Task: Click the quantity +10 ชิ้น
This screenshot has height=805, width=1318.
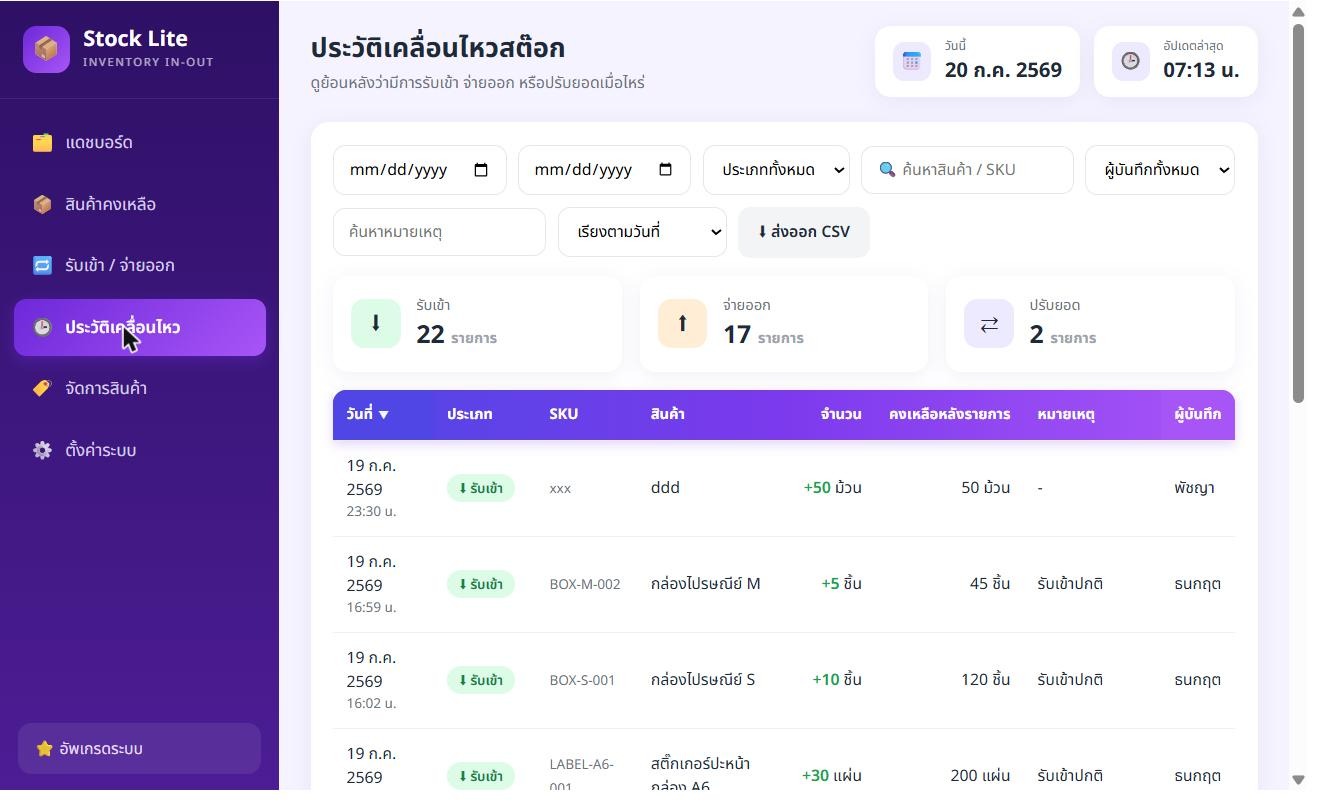Action: [x=837, y=680]
